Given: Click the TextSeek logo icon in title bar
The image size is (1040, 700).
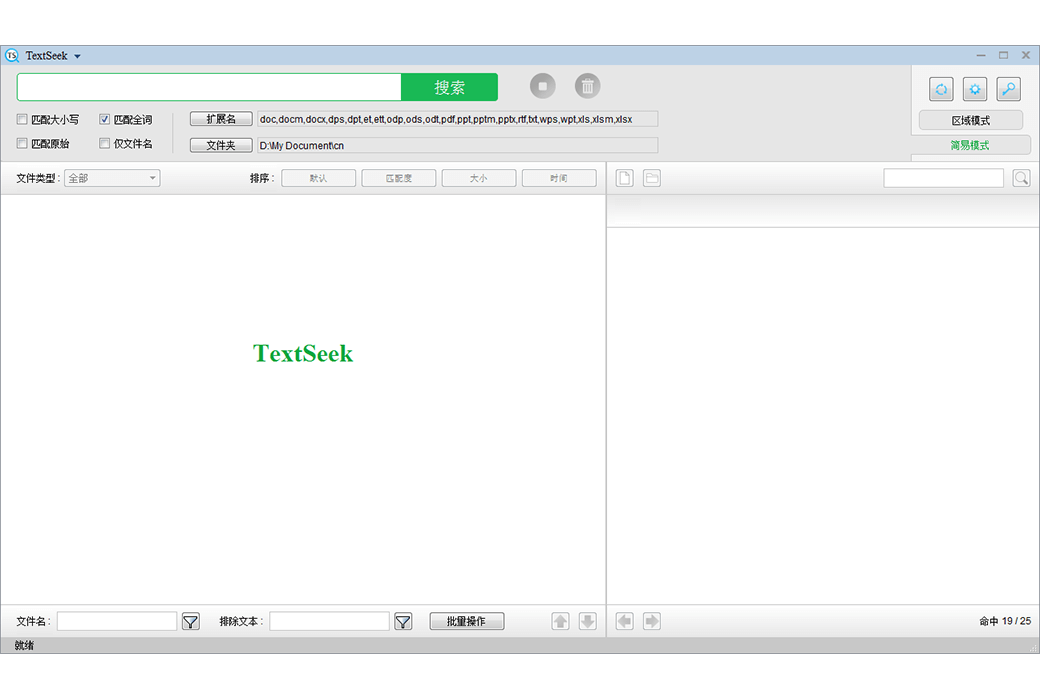Looking at the screenshot, I should (12, 56).
